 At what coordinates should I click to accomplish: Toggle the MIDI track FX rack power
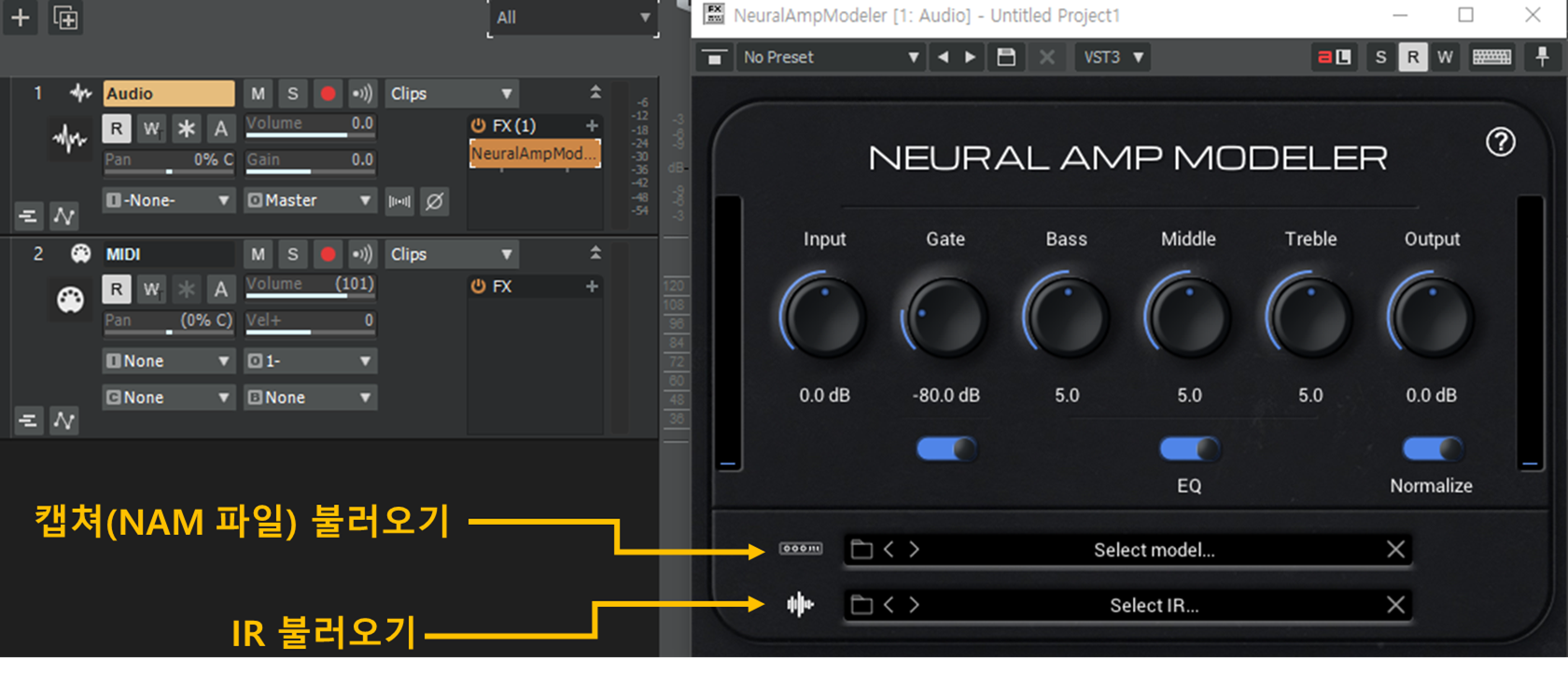click(478, 286)
